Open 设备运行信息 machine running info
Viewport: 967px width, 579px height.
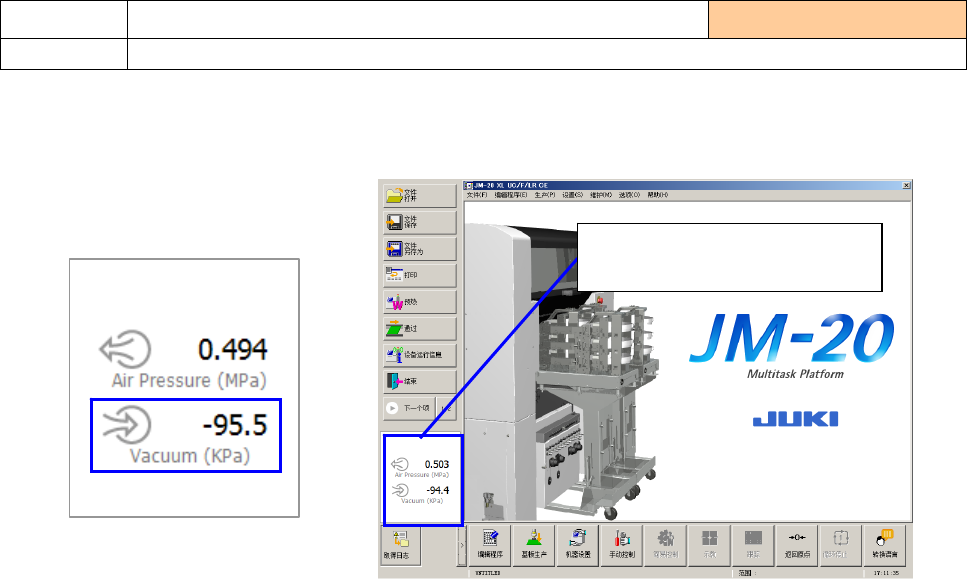419,355
